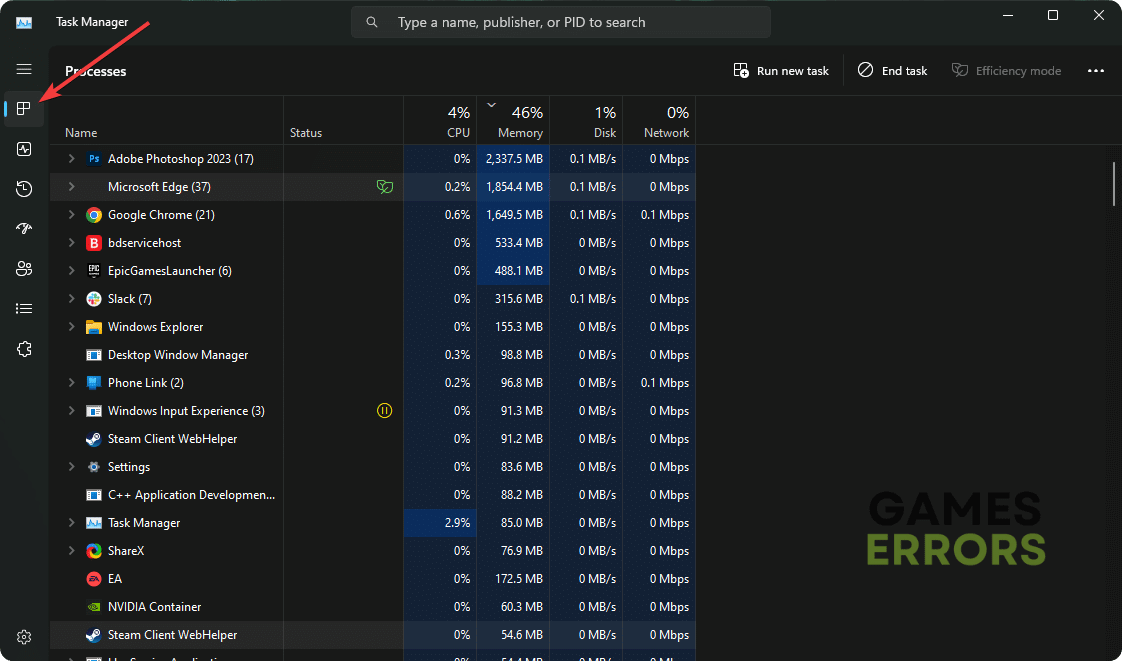
Task: Open the Startup apps sidebar icon
Action: [x=24, y=229]
